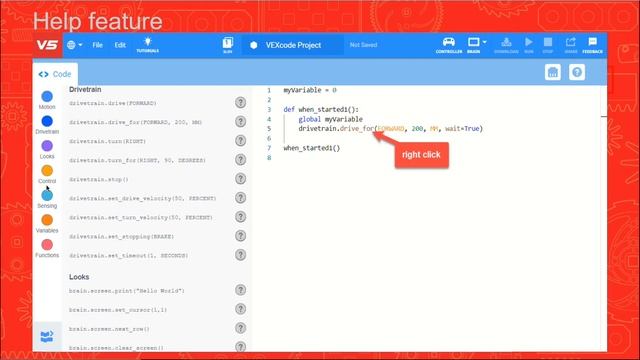
Task: Click drive_for in editor line 5
Action: pyautogui.click(x=357, y=129)
